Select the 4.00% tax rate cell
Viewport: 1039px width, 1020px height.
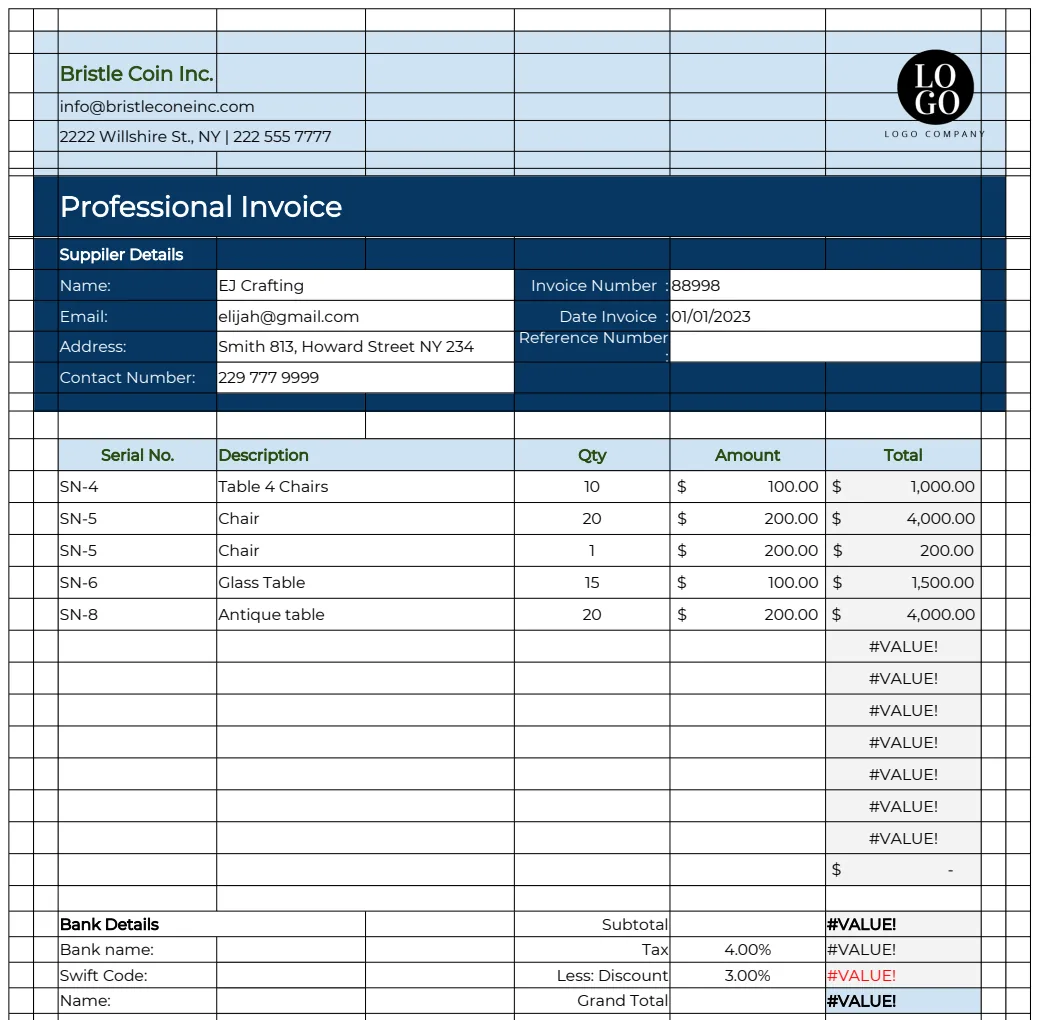747,950
